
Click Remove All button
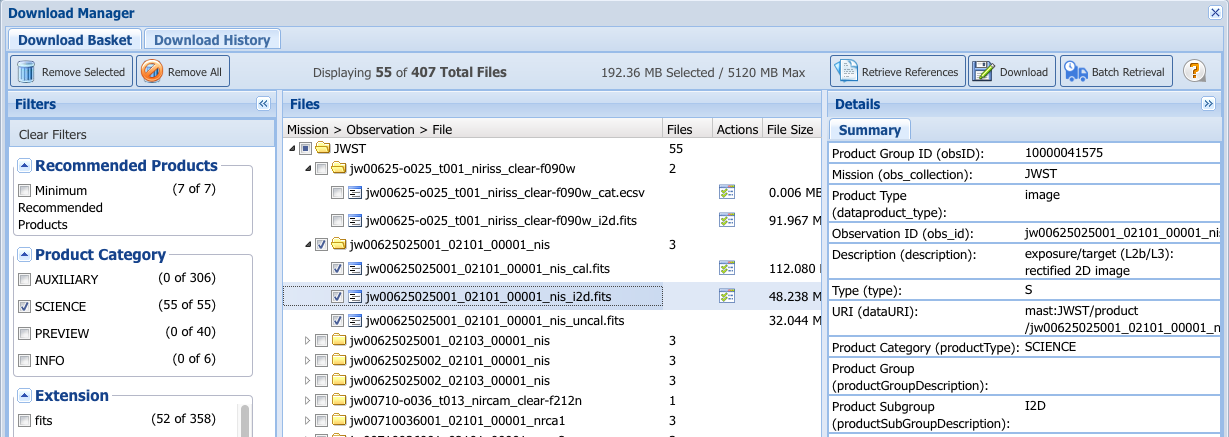[183, 72]
